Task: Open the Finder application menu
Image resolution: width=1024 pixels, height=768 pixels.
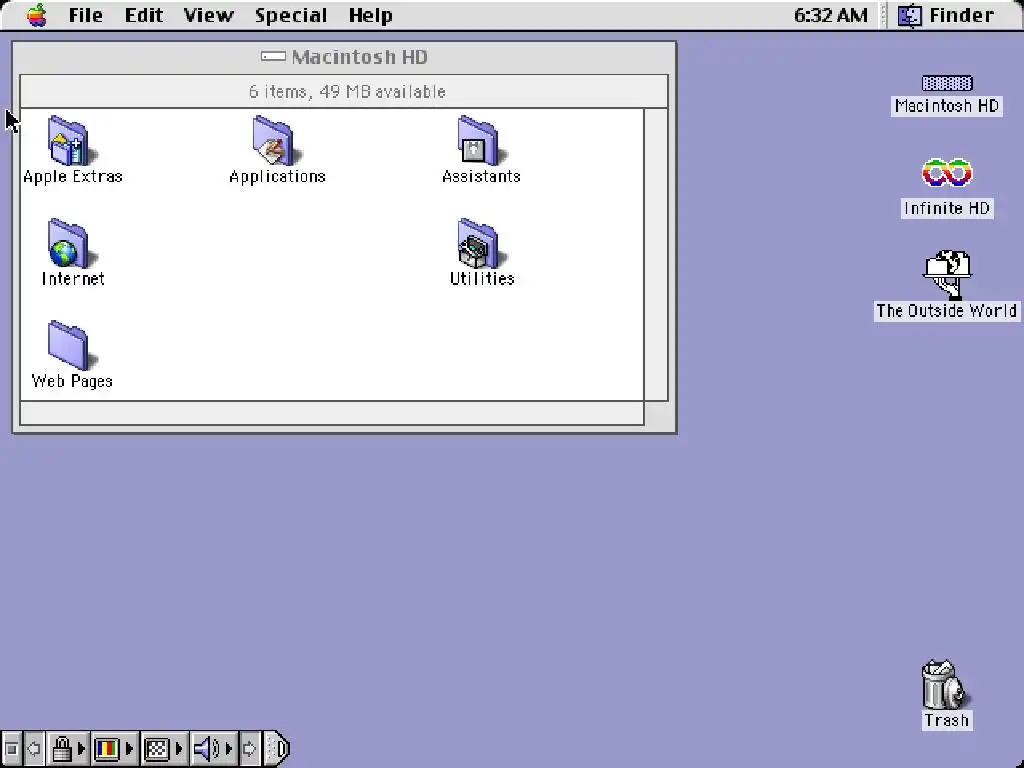Action: [946, 15]
